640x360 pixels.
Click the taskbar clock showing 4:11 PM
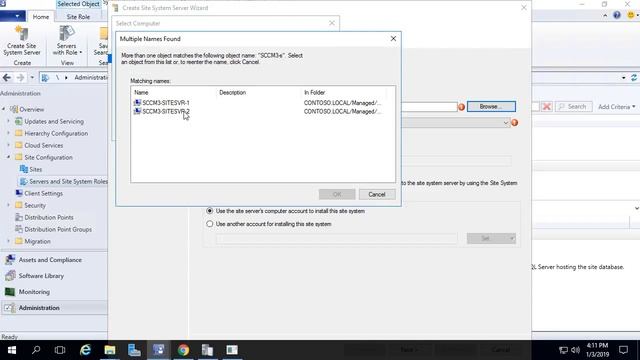[x=597, y=350]
